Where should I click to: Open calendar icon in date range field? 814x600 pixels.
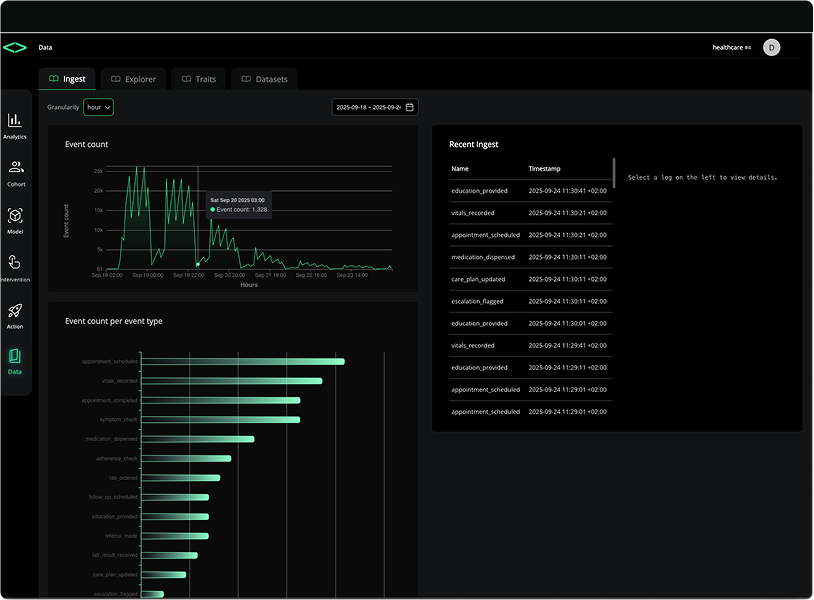(410, 107)
